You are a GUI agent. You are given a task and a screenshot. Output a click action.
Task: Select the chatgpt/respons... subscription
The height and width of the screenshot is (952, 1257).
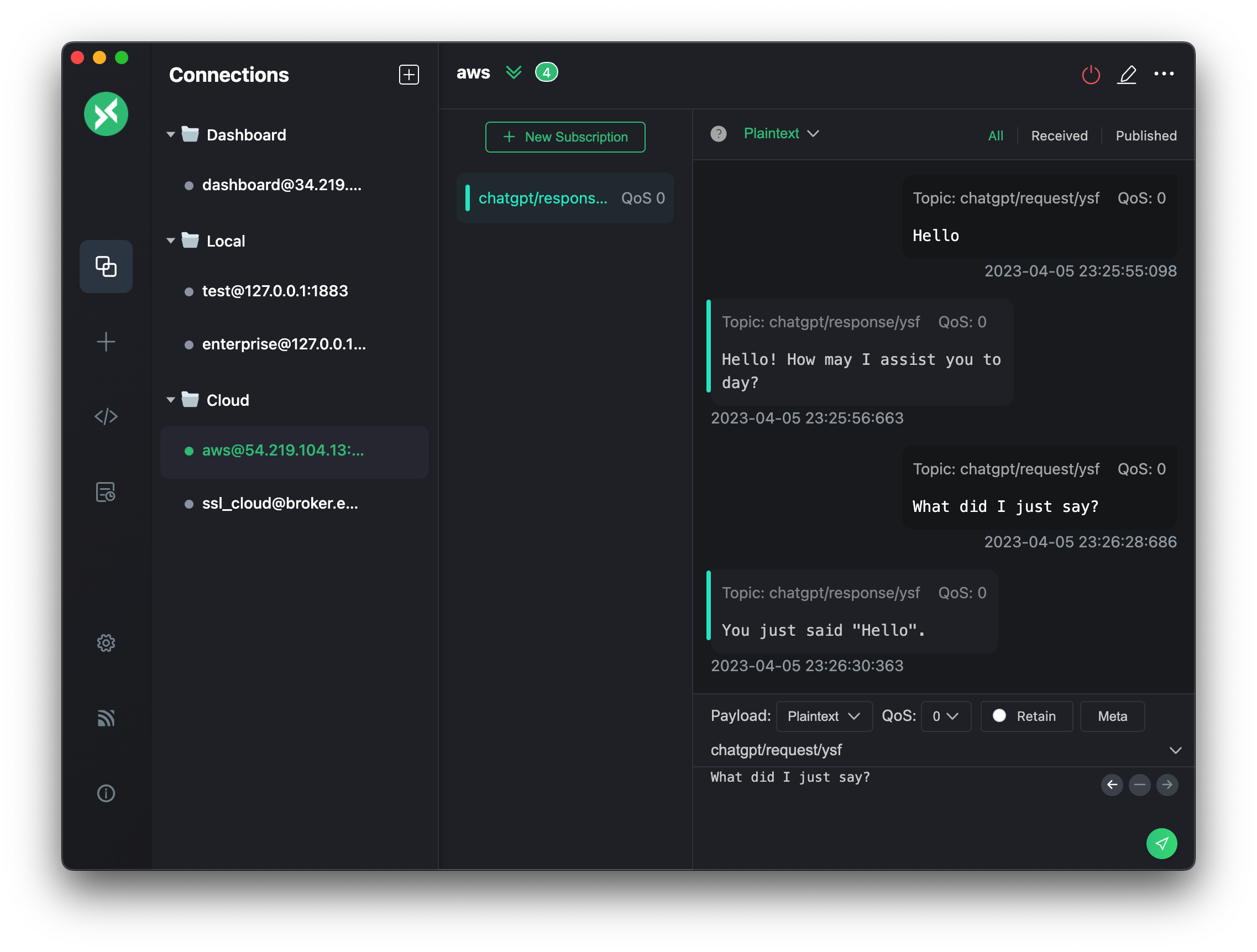(565, 198)
